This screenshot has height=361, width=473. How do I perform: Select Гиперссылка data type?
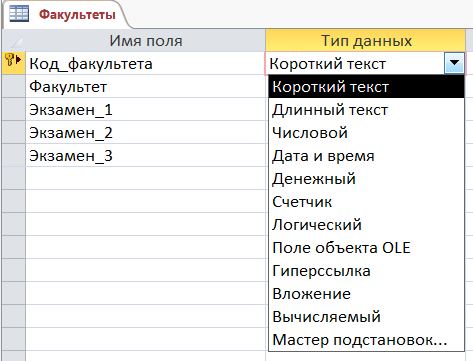366,271
